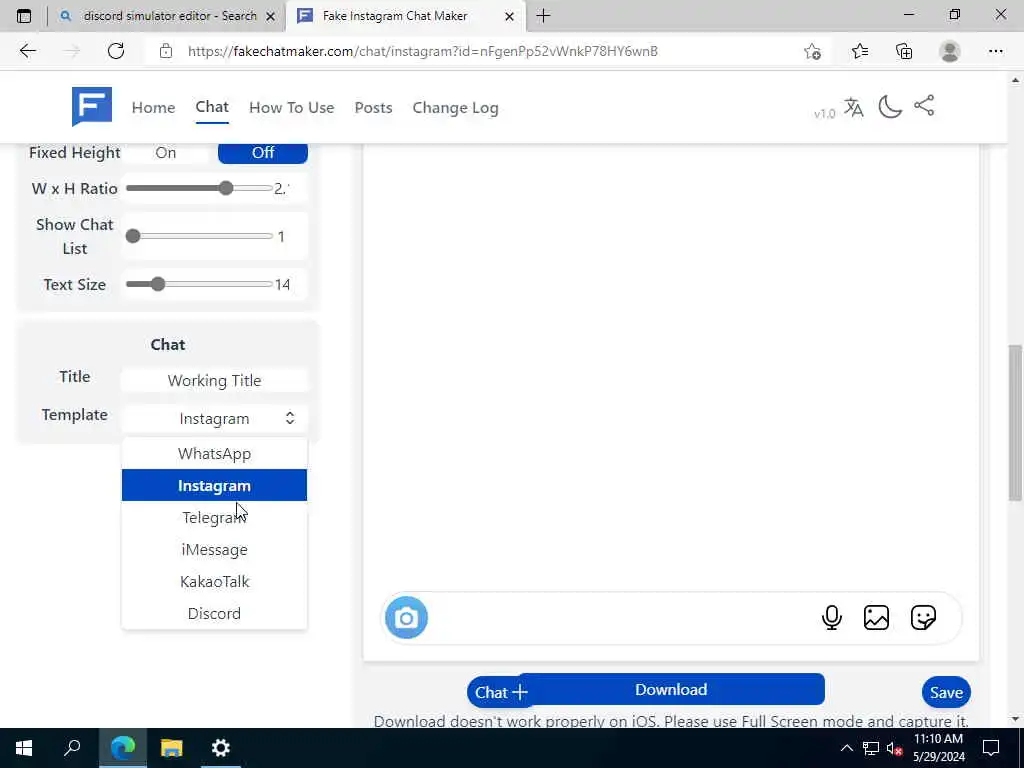Screen dimensions: 1024x768
Task: Click the muted volume tray icon
Action: (894, 748)
